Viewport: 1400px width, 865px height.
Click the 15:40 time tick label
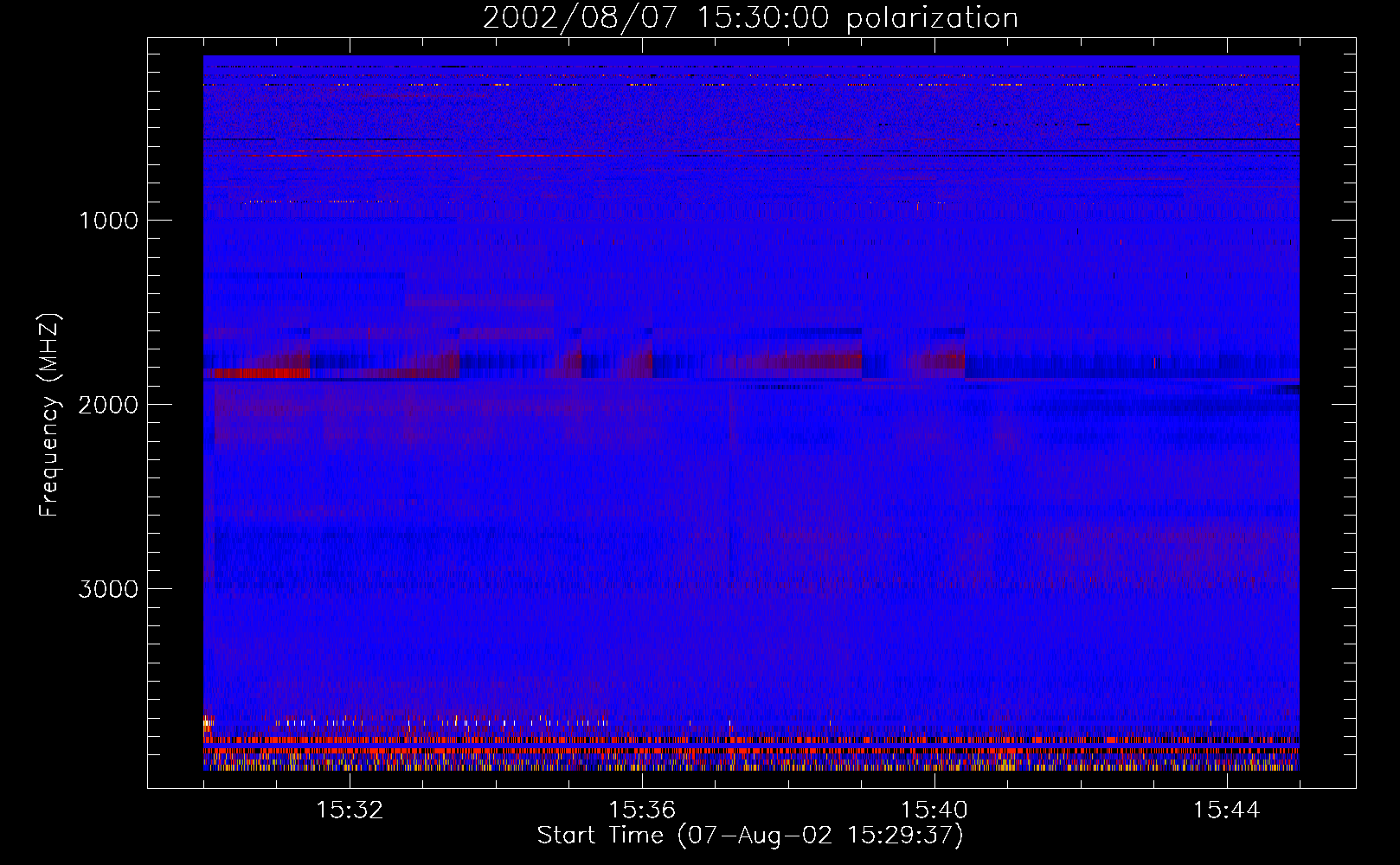(934, 811)
